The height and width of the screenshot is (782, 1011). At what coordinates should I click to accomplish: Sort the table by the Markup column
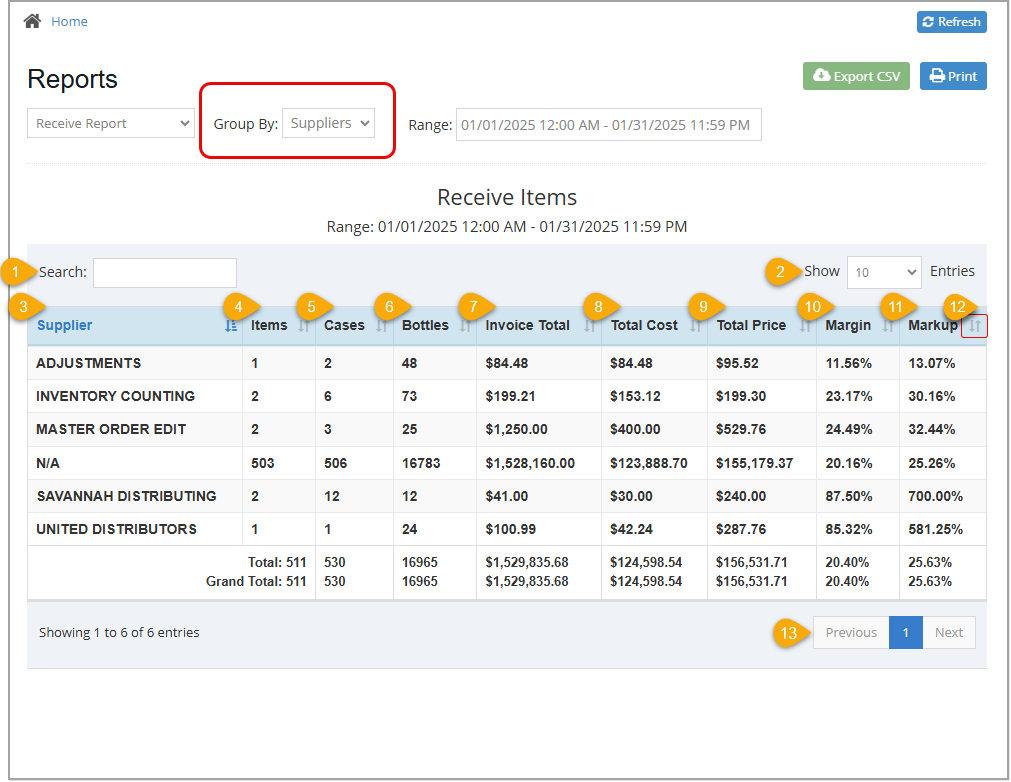pyautogui.click(x=973, y=327)
